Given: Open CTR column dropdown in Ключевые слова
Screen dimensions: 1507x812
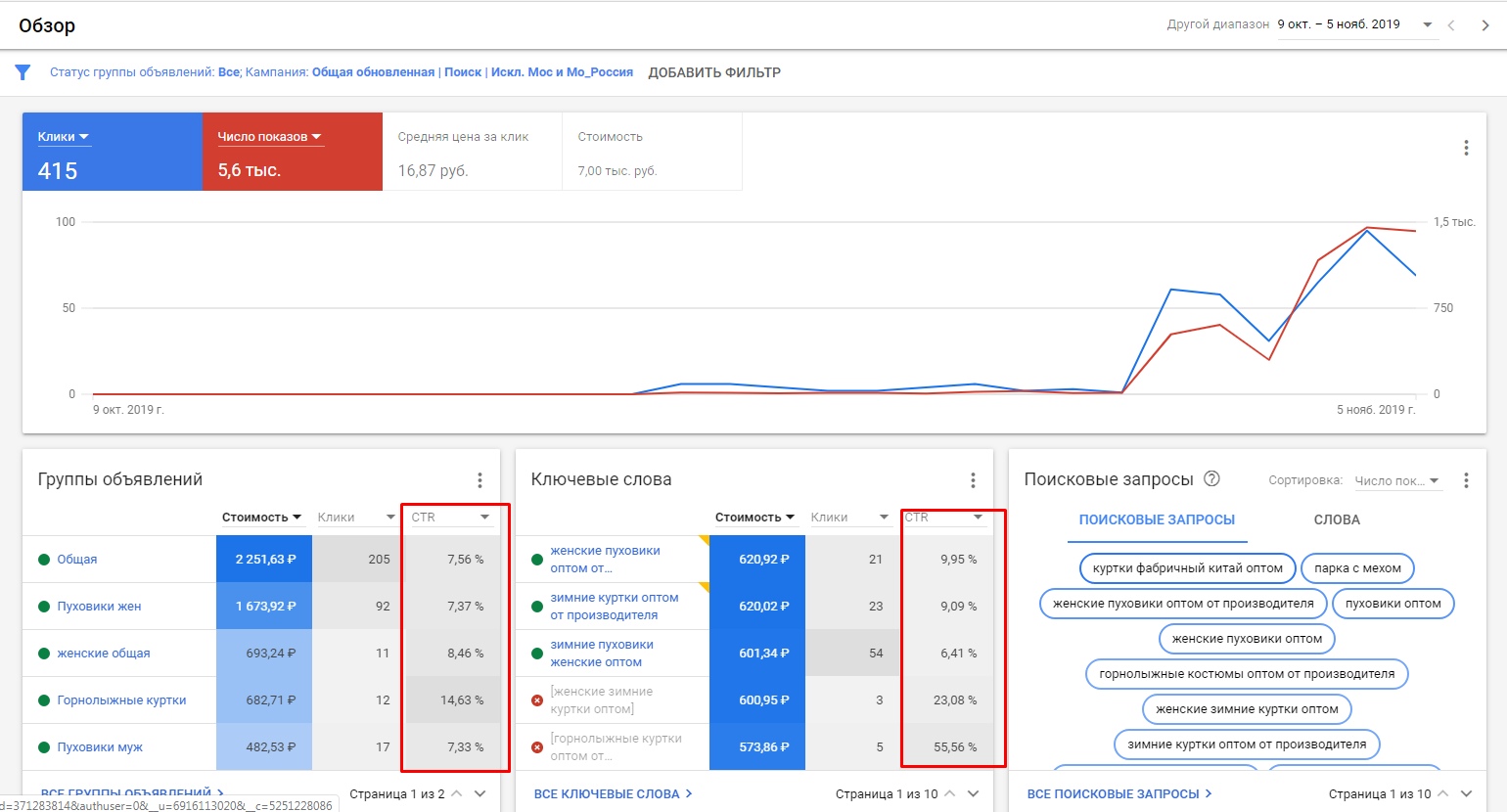Looking at the screenshot, I should pyautogui.click(x=943, y=518).
